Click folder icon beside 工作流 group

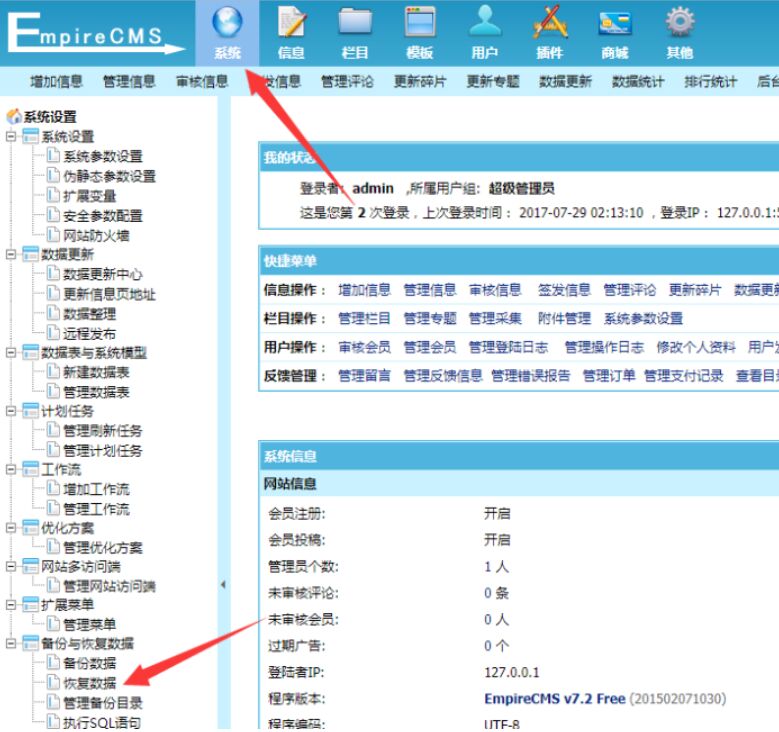(30, 469)
